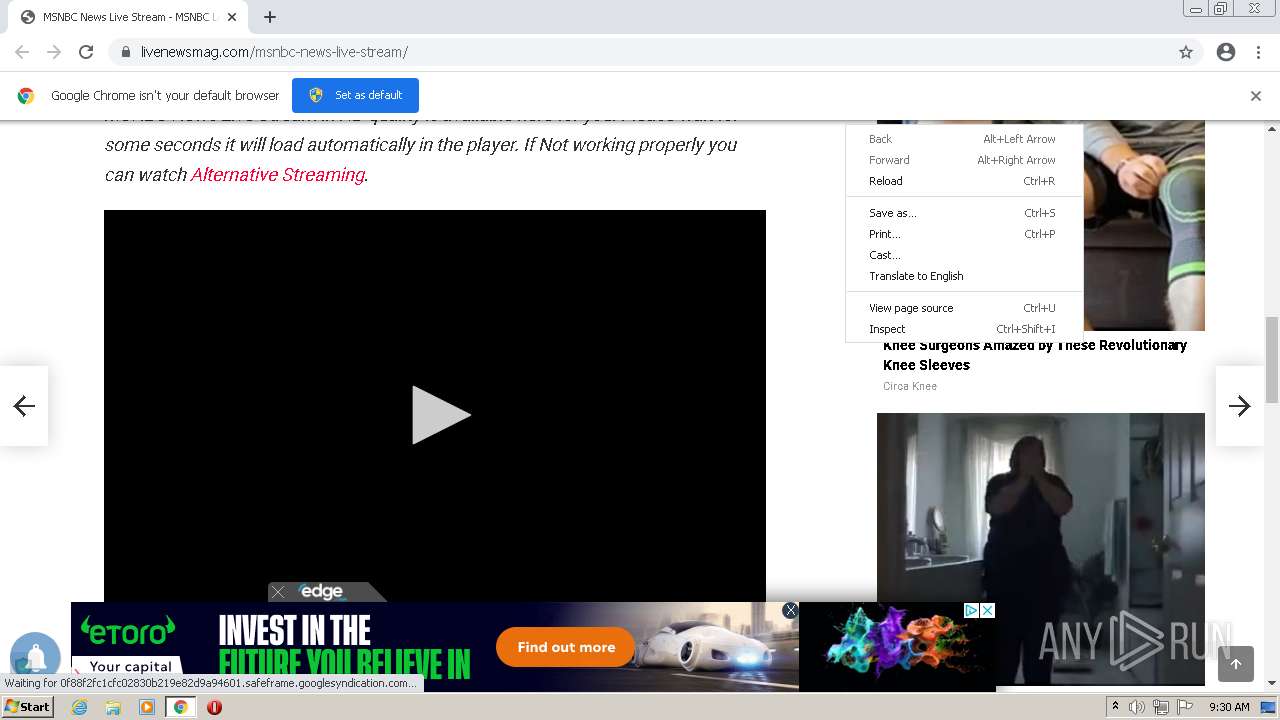The image size is (1280, 720).
Task: Click the system clock 9:30 AM
Action: (1229, 707)
